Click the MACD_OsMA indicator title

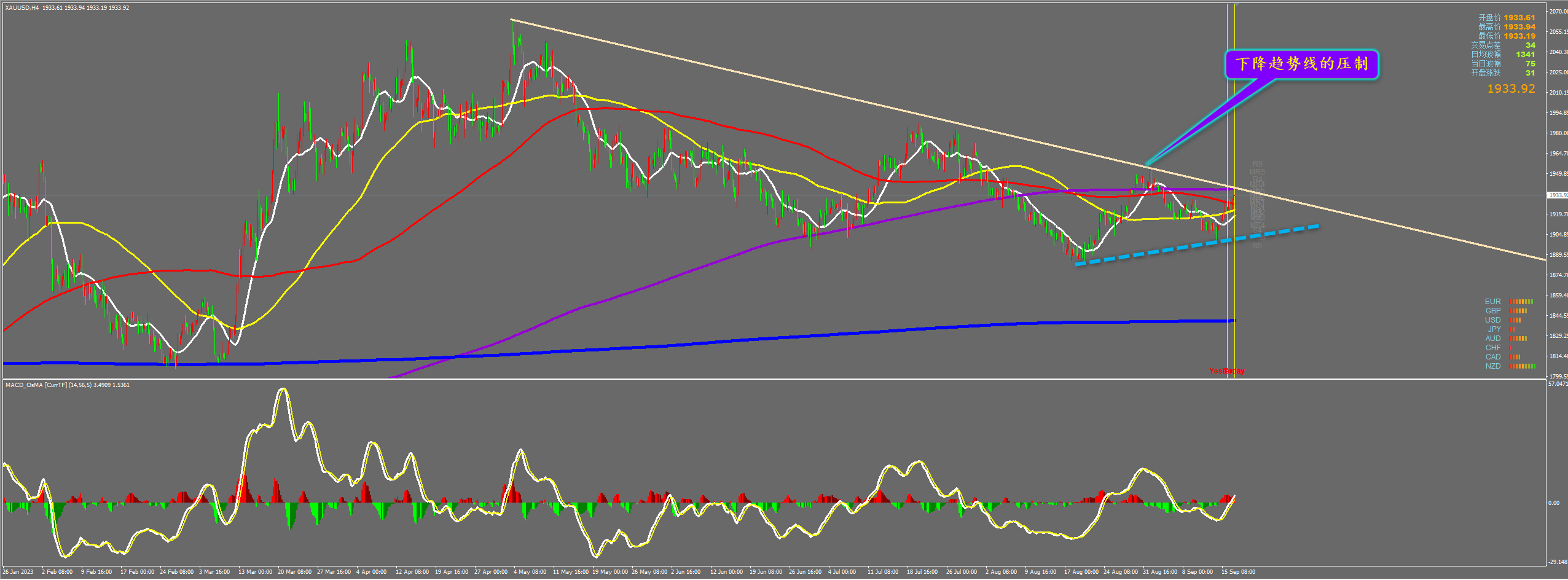coord(68,385)
